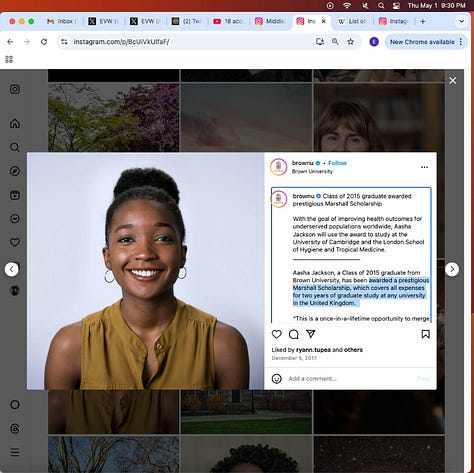Click zoom magnifier icon in address bar
Viewport: 474px width, 473px height.
(x=335, y=41)
